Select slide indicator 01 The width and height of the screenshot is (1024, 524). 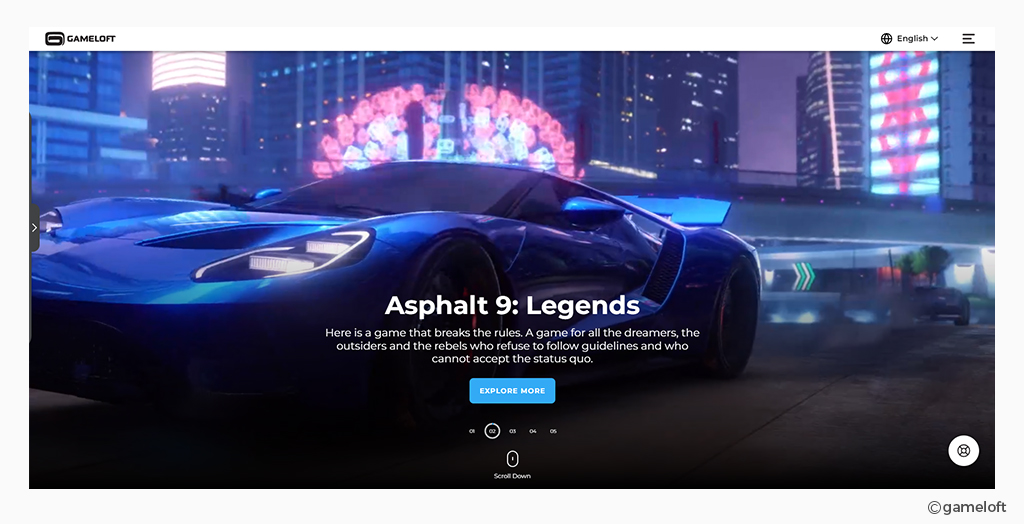click(472, 431)
